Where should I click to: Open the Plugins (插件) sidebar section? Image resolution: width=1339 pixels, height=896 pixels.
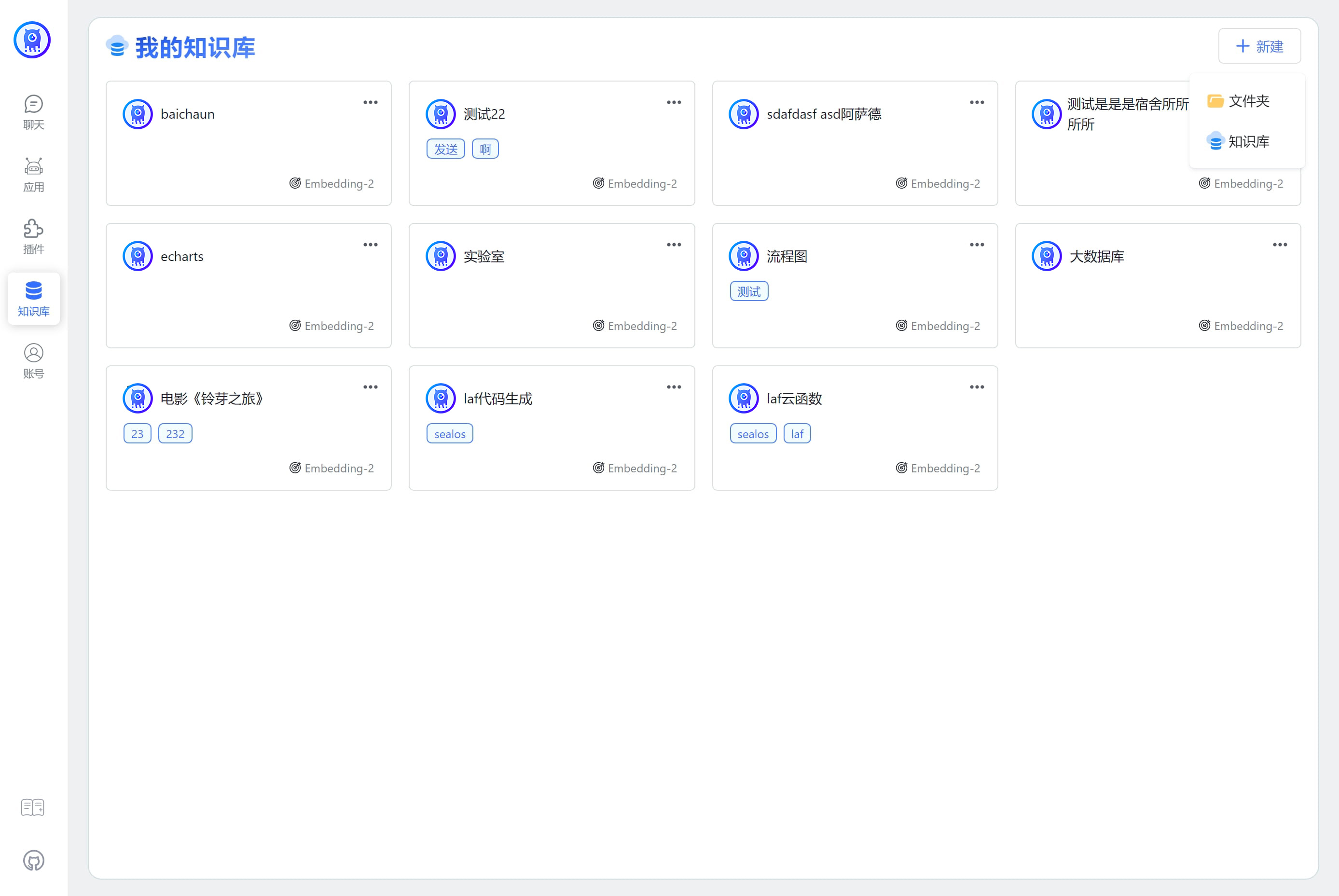tap(33, 237)
